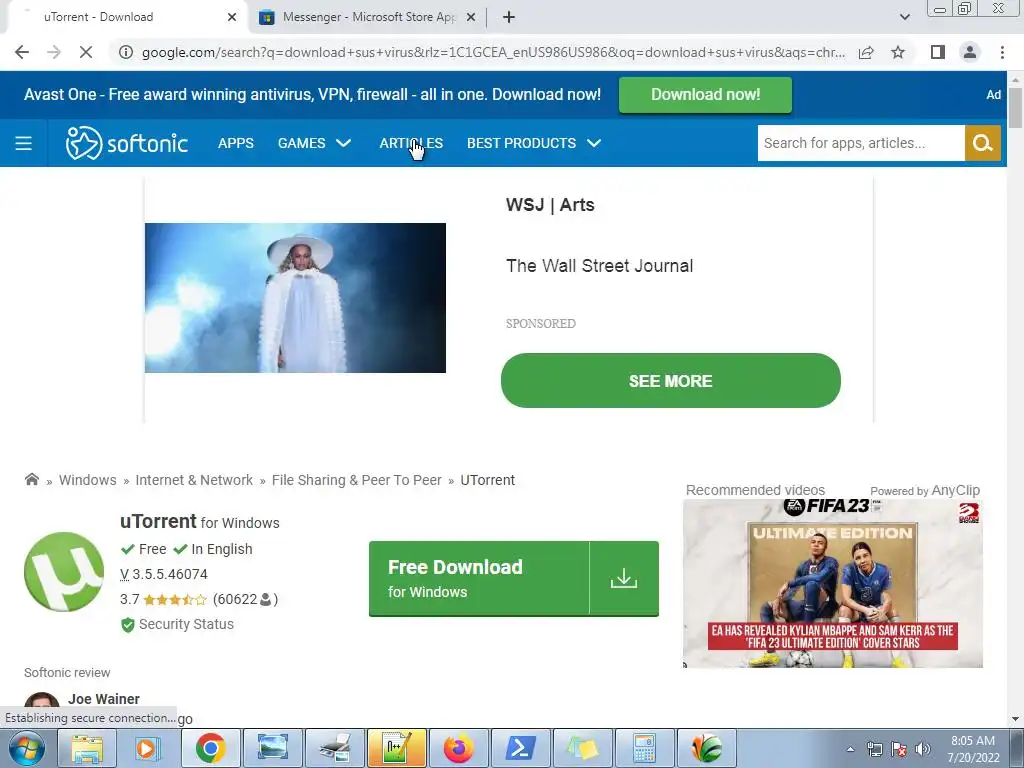Viewport: 1024px width, 768px height.
Task: Open Chrome's three-dot menu
Action: click(1002, 52)
